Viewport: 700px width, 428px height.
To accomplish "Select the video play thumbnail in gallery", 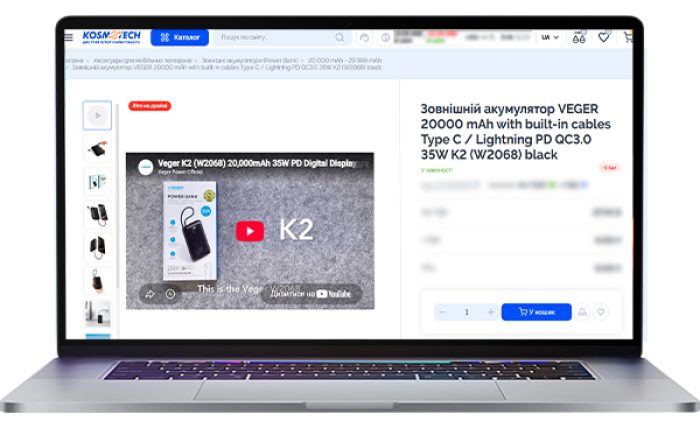I will point(97,116).
